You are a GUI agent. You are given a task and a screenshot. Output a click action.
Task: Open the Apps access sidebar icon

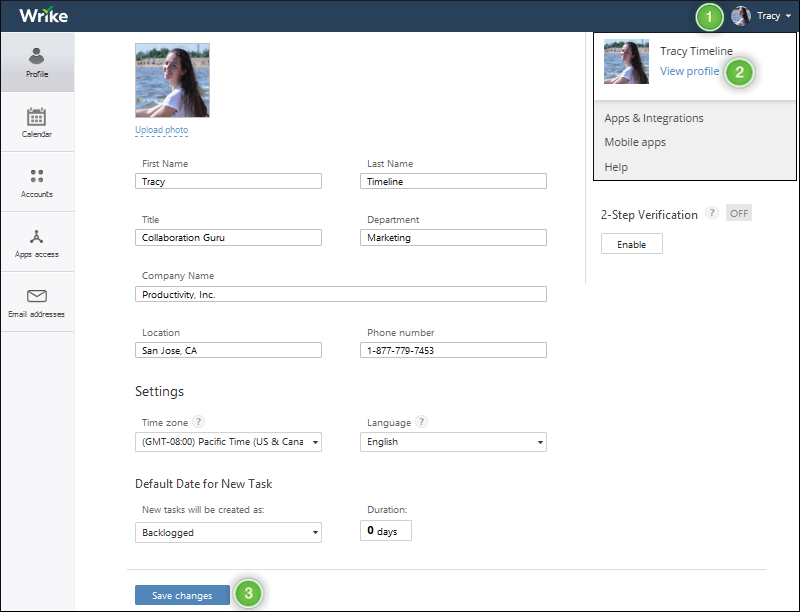36,237
